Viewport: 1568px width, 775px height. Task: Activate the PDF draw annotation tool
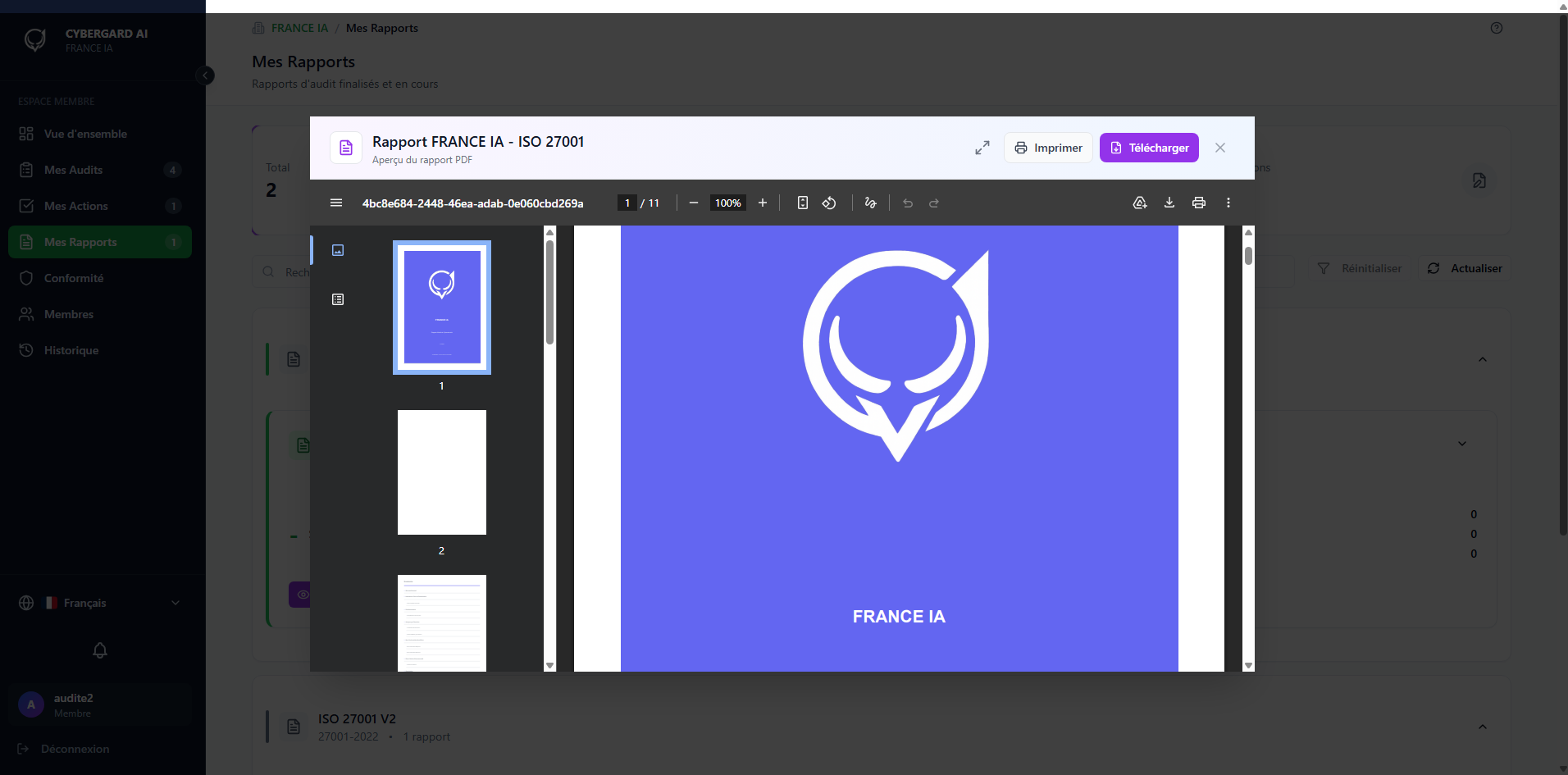point(871,203)
